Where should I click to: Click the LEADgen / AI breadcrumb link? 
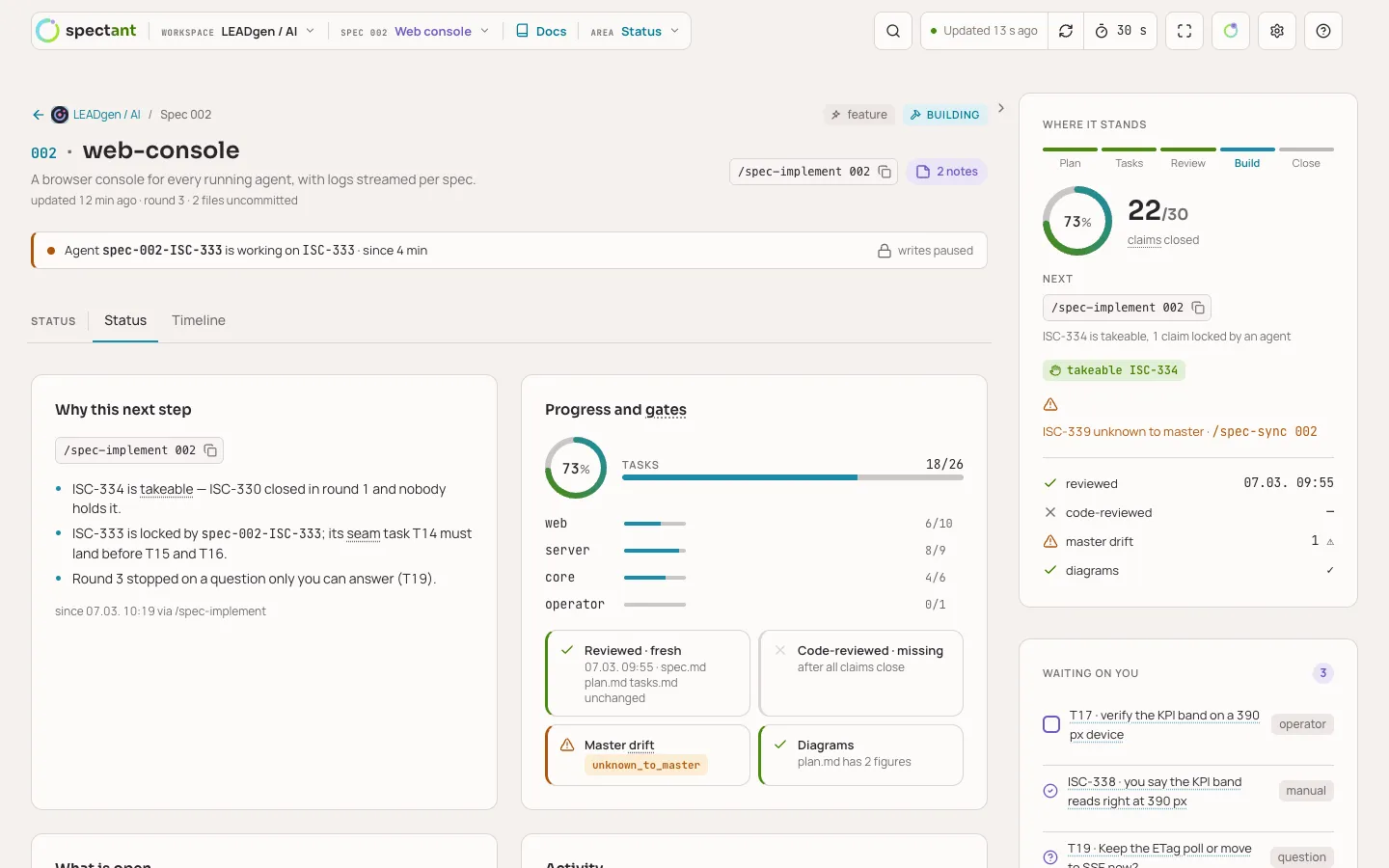point(107,115)
